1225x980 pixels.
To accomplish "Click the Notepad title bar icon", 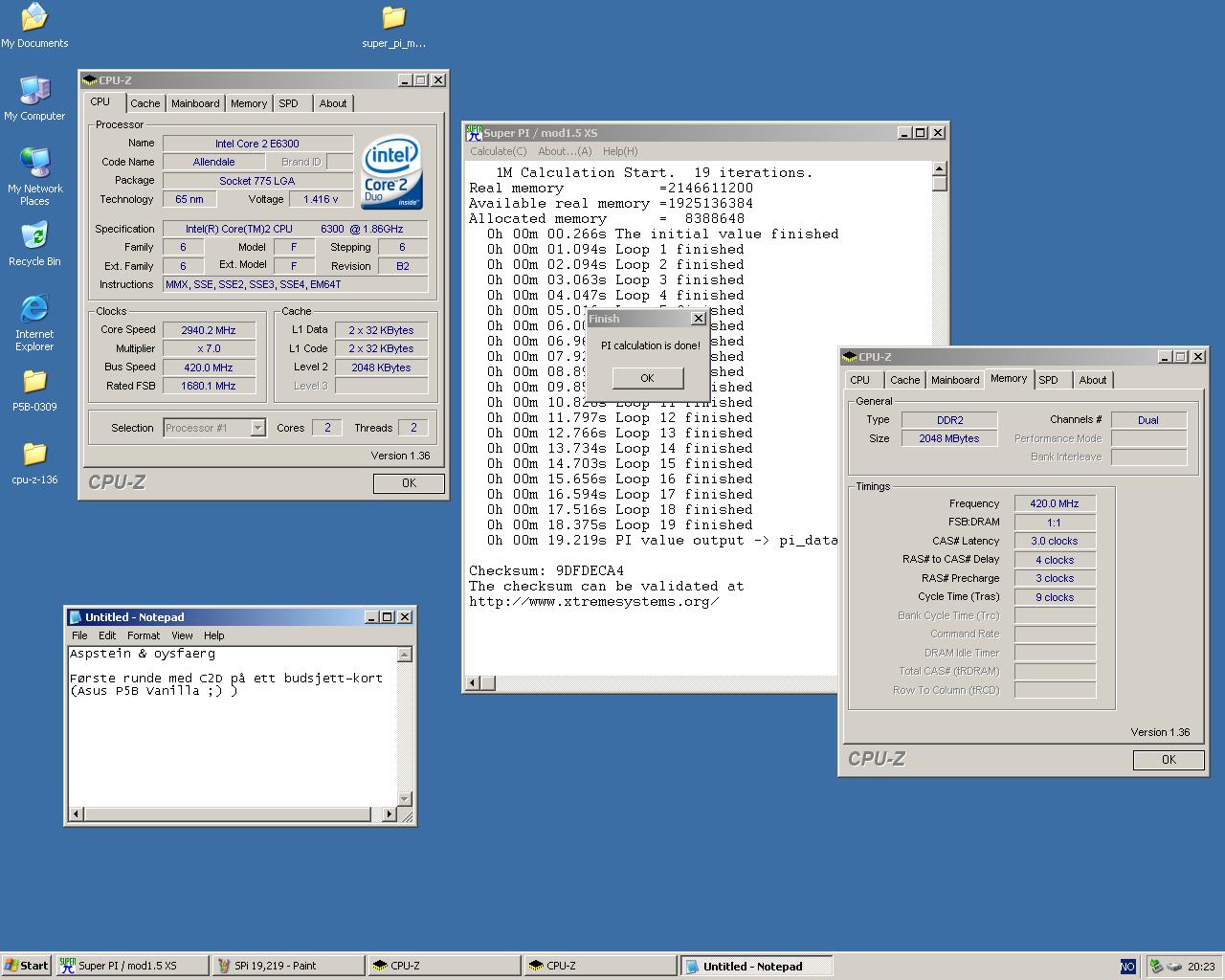I will click(75, 617).
